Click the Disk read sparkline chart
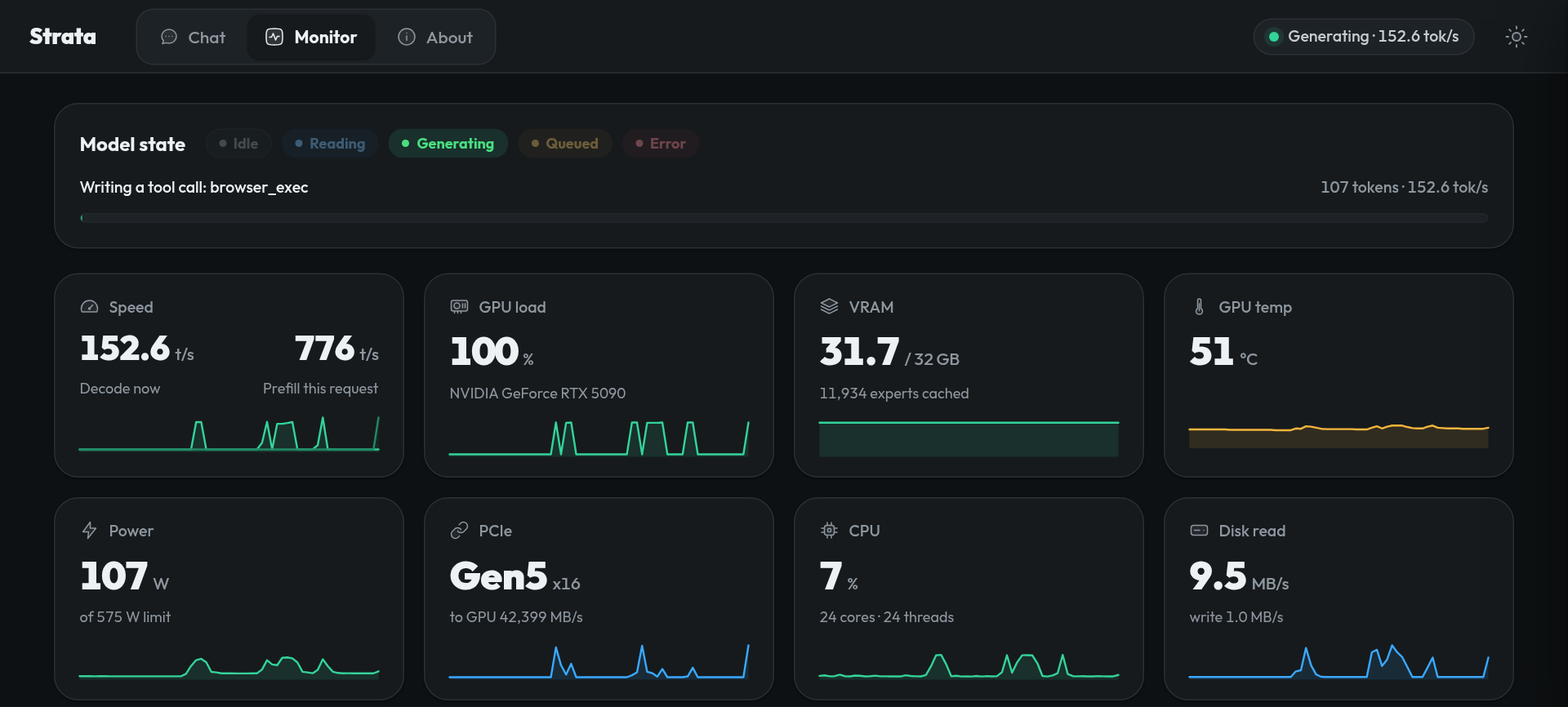The width and height of the screenshot is (1568, 707). tap(1339, 661)
